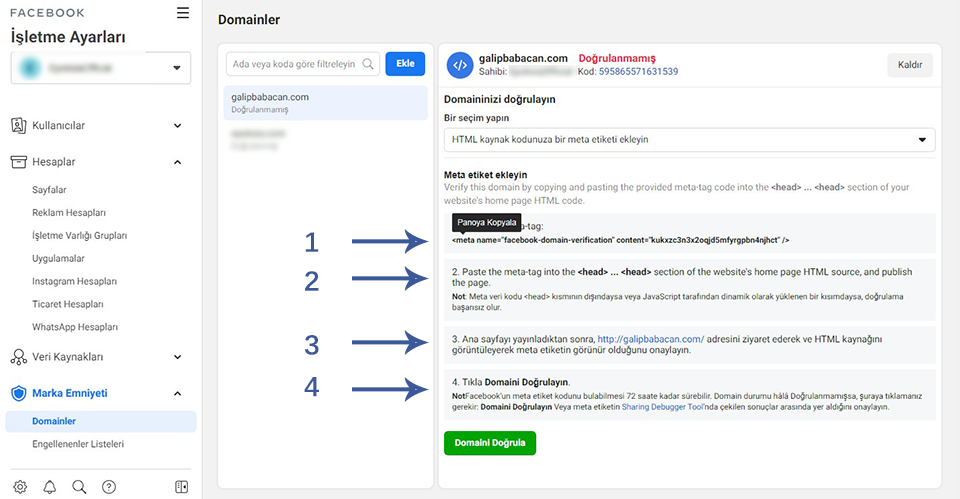960x499 pixels.
Task: Click the green Domaini Doğrula button
Action: pos(490,443)
